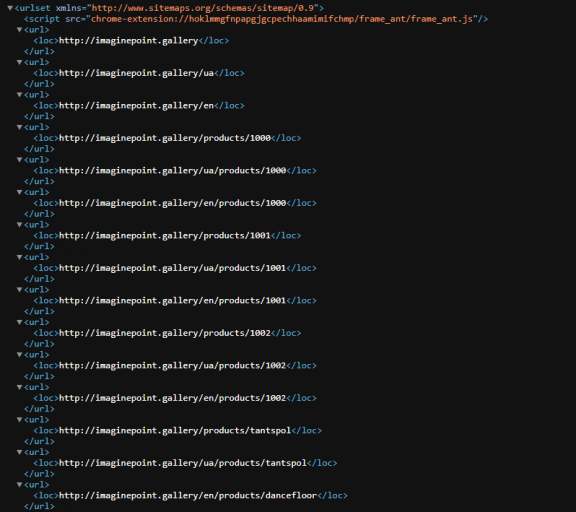Click loc text imaginepoint.gallery/ua/products/1001
The height and width of the screenshot is (512, 576).
173,268
